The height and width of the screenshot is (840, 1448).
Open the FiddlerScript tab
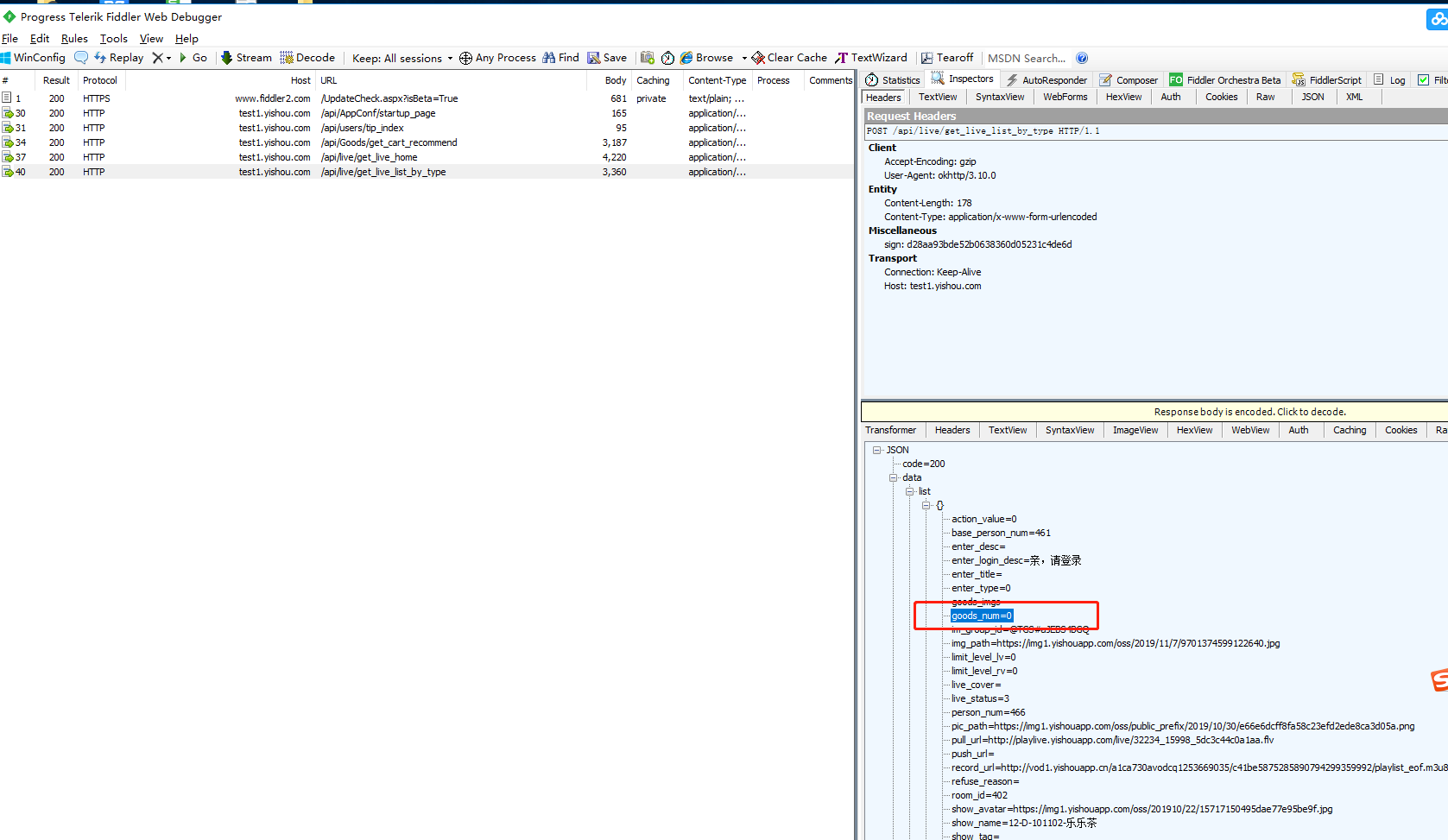click(x=1326, y=79)
